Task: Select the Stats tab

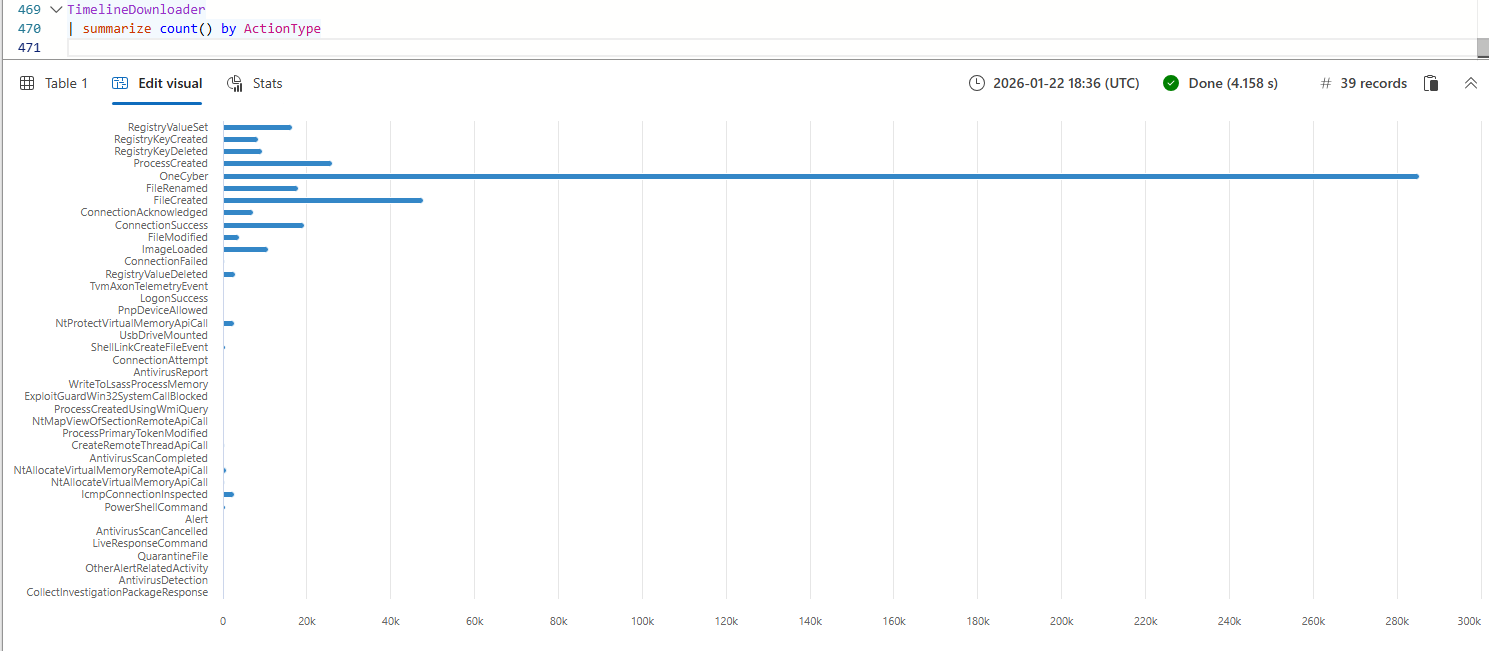Action: coord(255,84)
